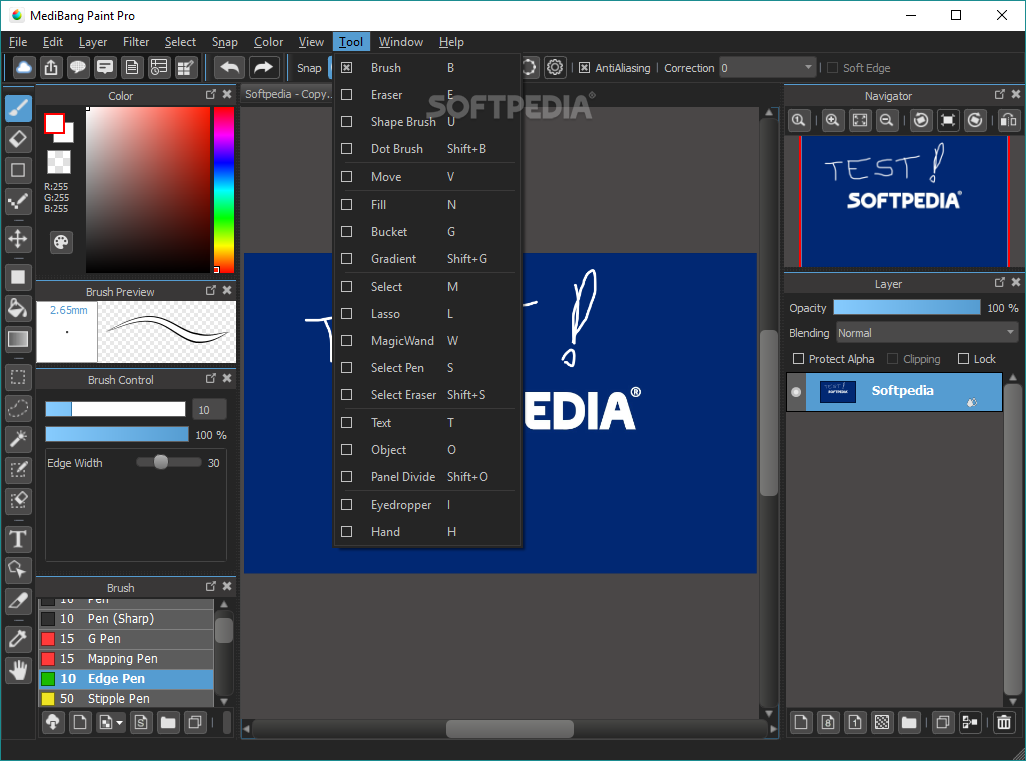Pick the Move tool icon

point(18,239)
